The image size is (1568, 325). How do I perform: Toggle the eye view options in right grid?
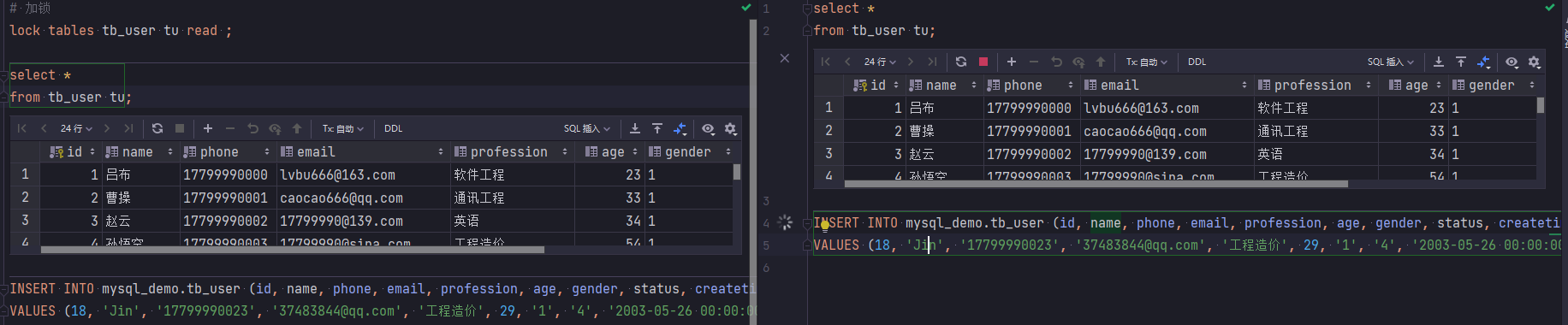(1512, 62)
